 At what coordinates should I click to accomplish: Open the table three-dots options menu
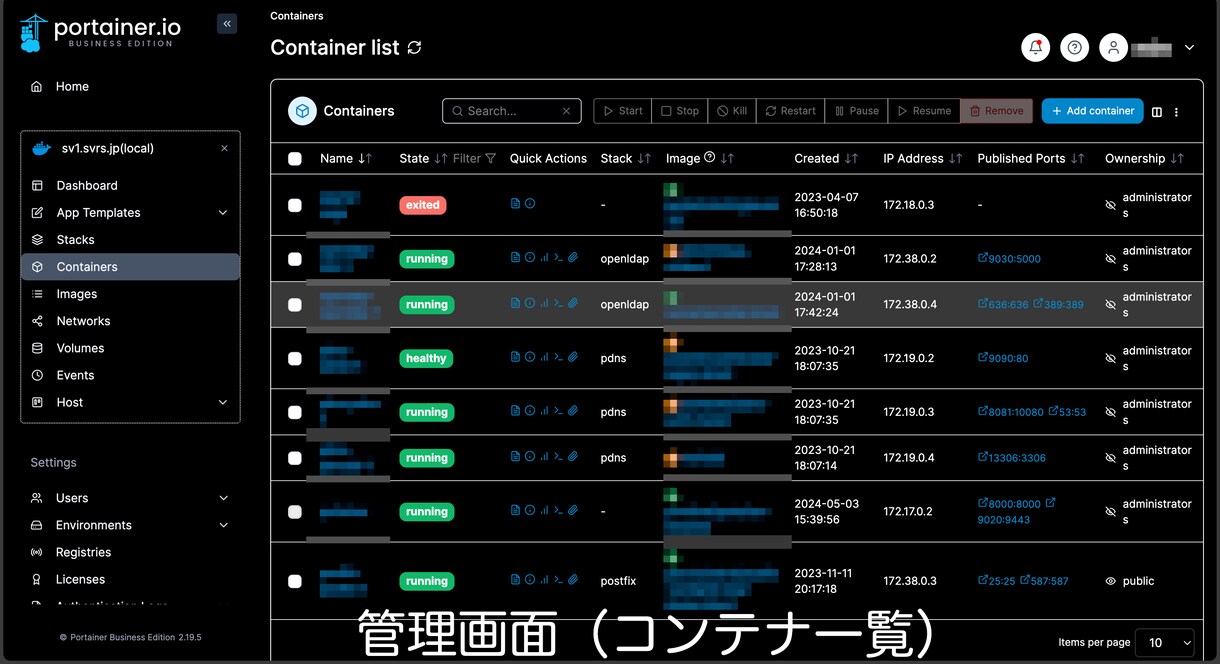pos(1176,112)
